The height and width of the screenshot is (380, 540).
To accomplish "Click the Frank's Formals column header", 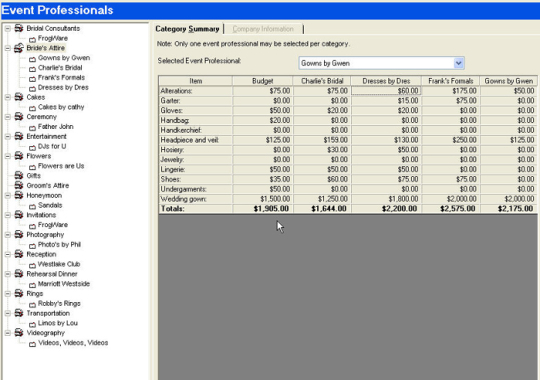I will coord(450,81).
